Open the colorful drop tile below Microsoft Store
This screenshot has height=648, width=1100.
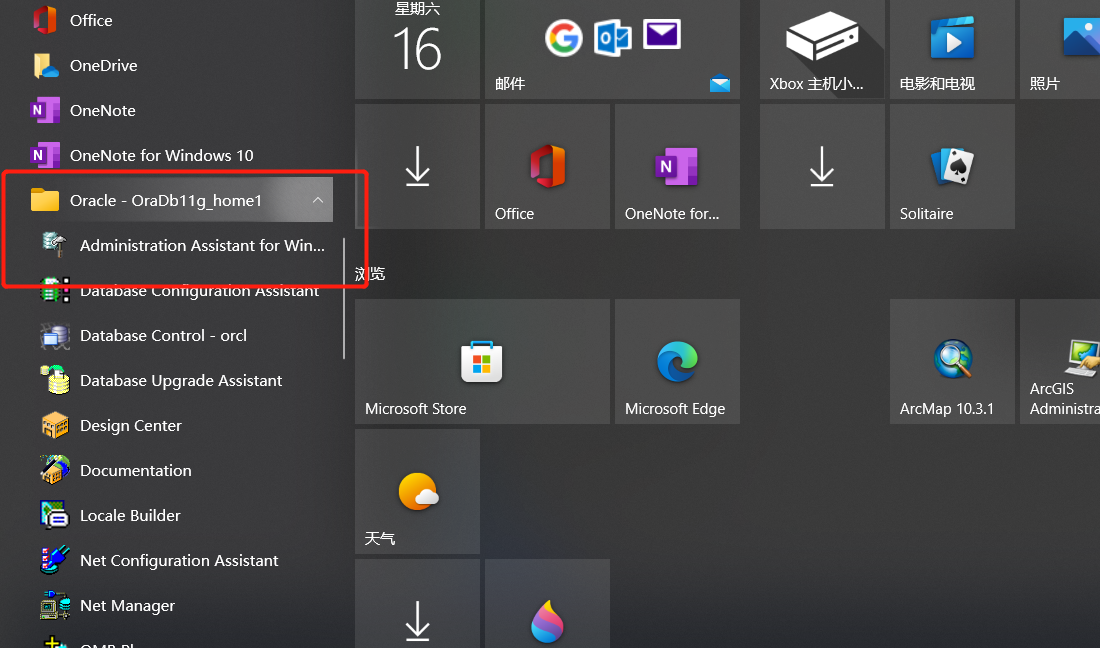pos(547,604)
